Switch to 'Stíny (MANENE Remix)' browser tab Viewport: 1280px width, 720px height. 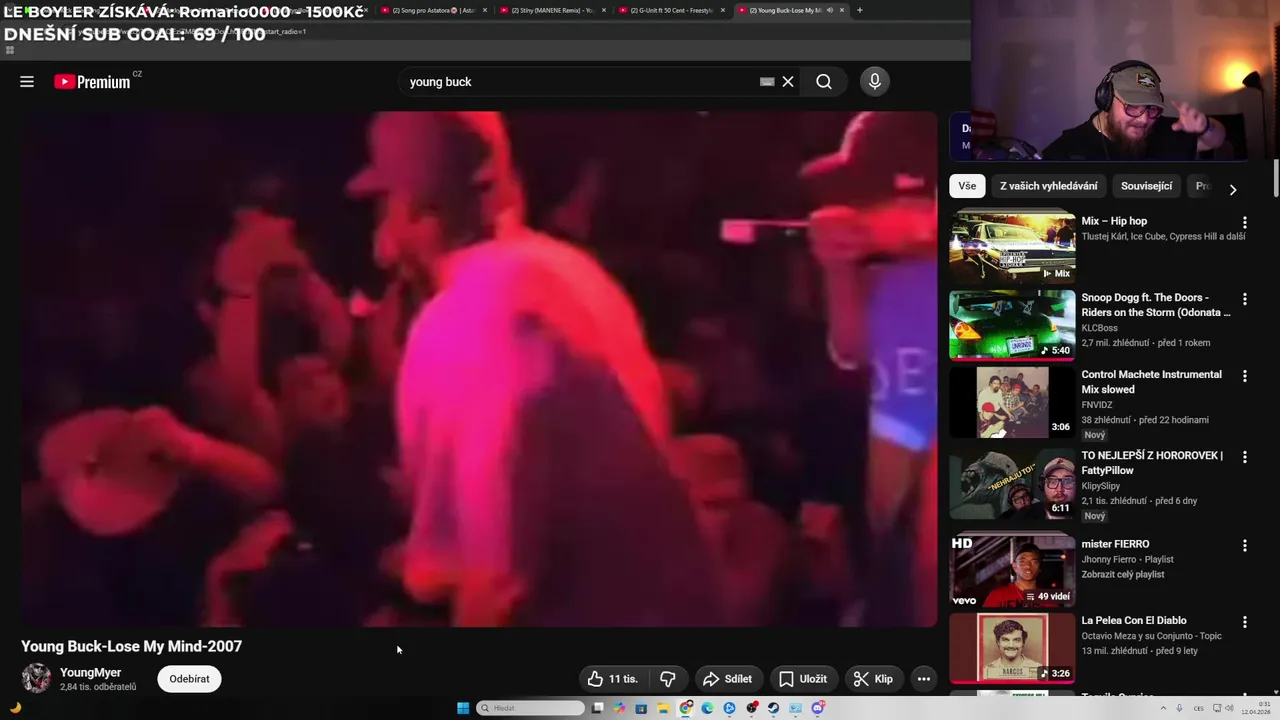[554, 10]
